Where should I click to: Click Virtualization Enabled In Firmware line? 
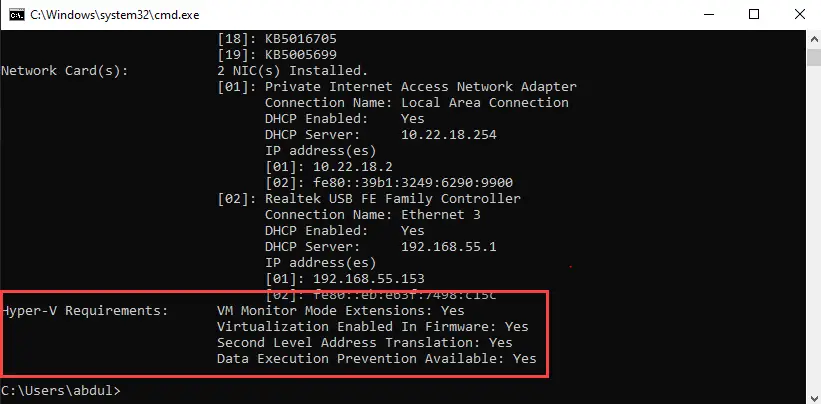[x=373, y=327]
